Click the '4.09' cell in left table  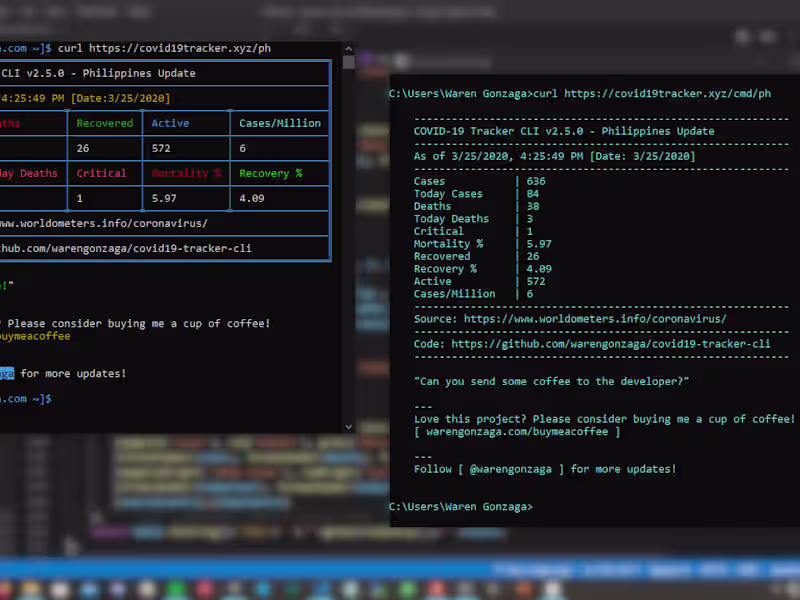(252, 198)
